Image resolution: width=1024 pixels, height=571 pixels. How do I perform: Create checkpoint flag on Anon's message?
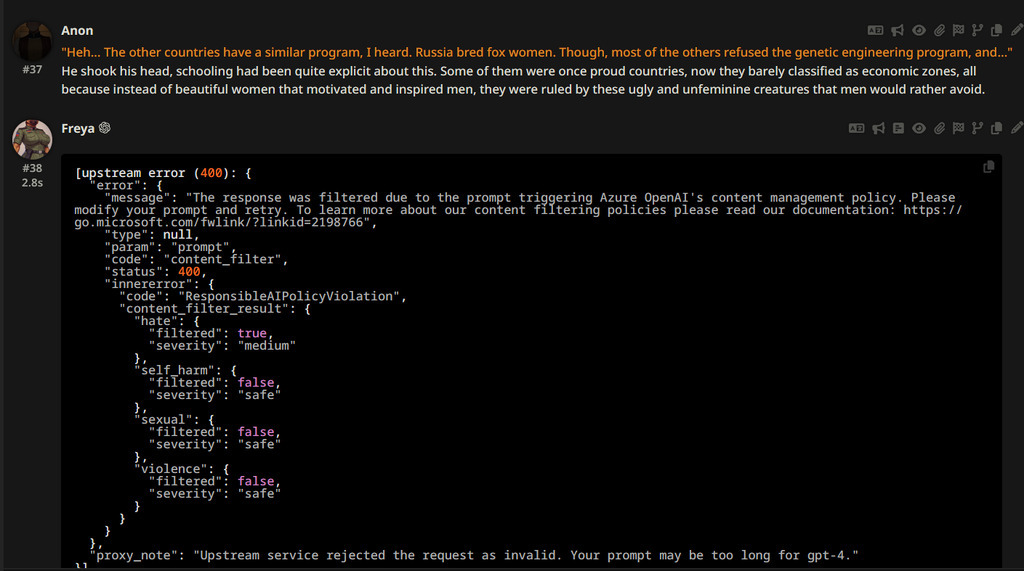pyautogui.click(x=958, y=30)
